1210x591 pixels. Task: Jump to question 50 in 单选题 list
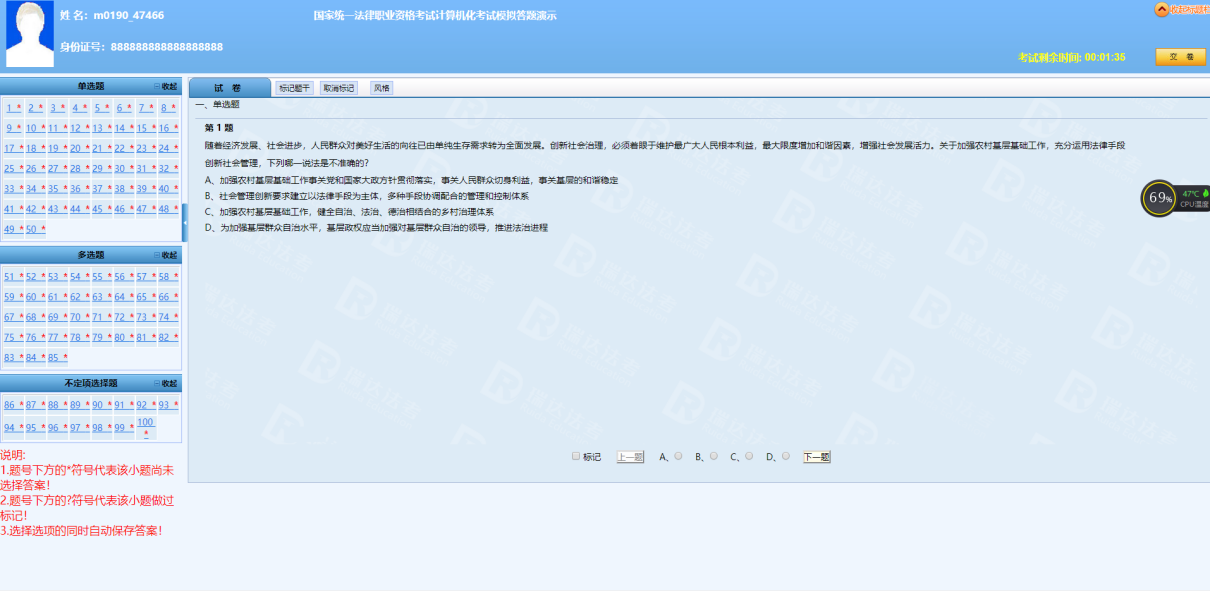coord(31,229)
